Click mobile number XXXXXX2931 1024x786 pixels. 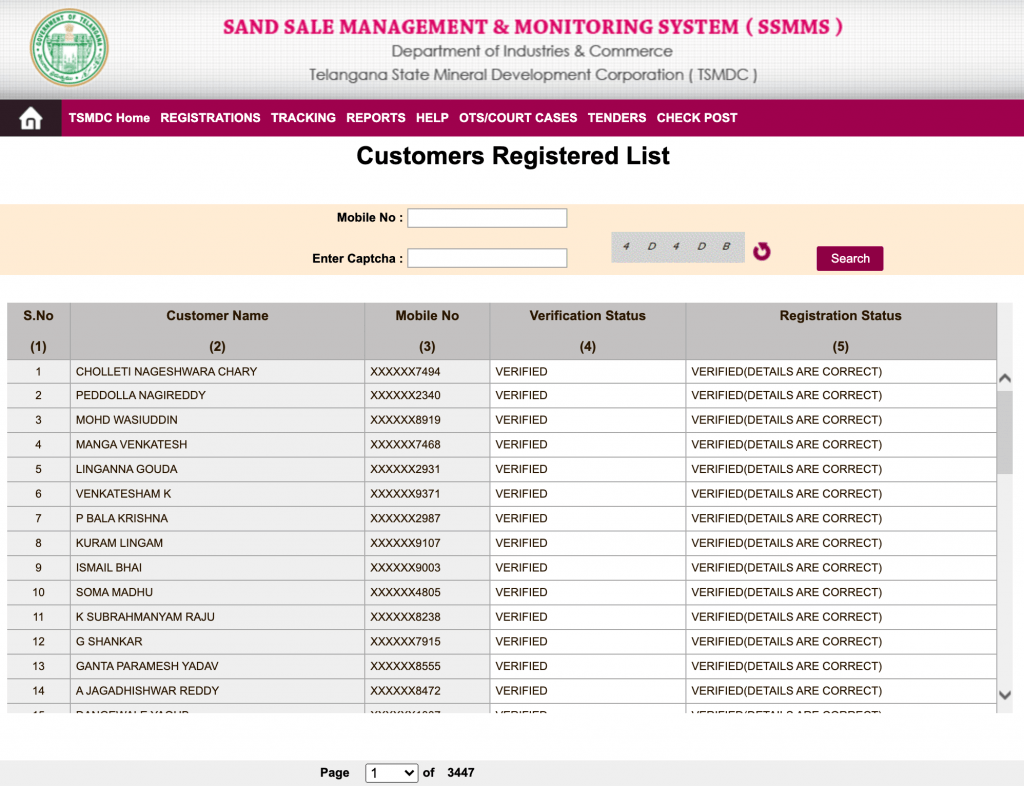tap(405, 469)
